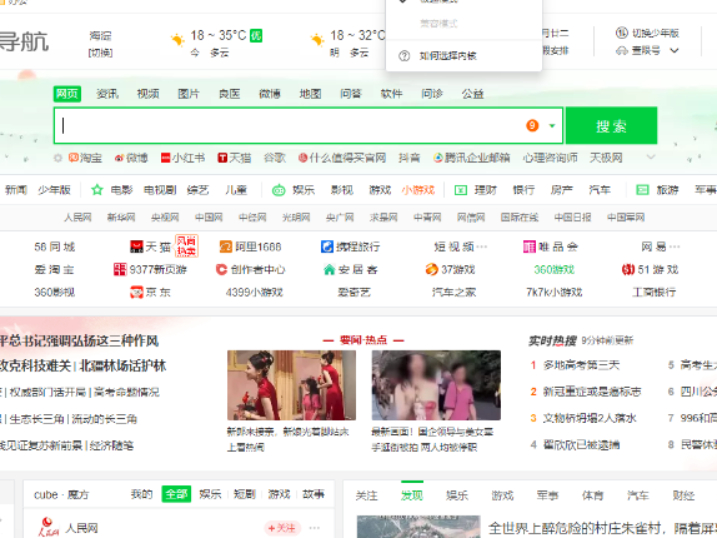Open the 天猫 quick link under search

pos(234,158)
